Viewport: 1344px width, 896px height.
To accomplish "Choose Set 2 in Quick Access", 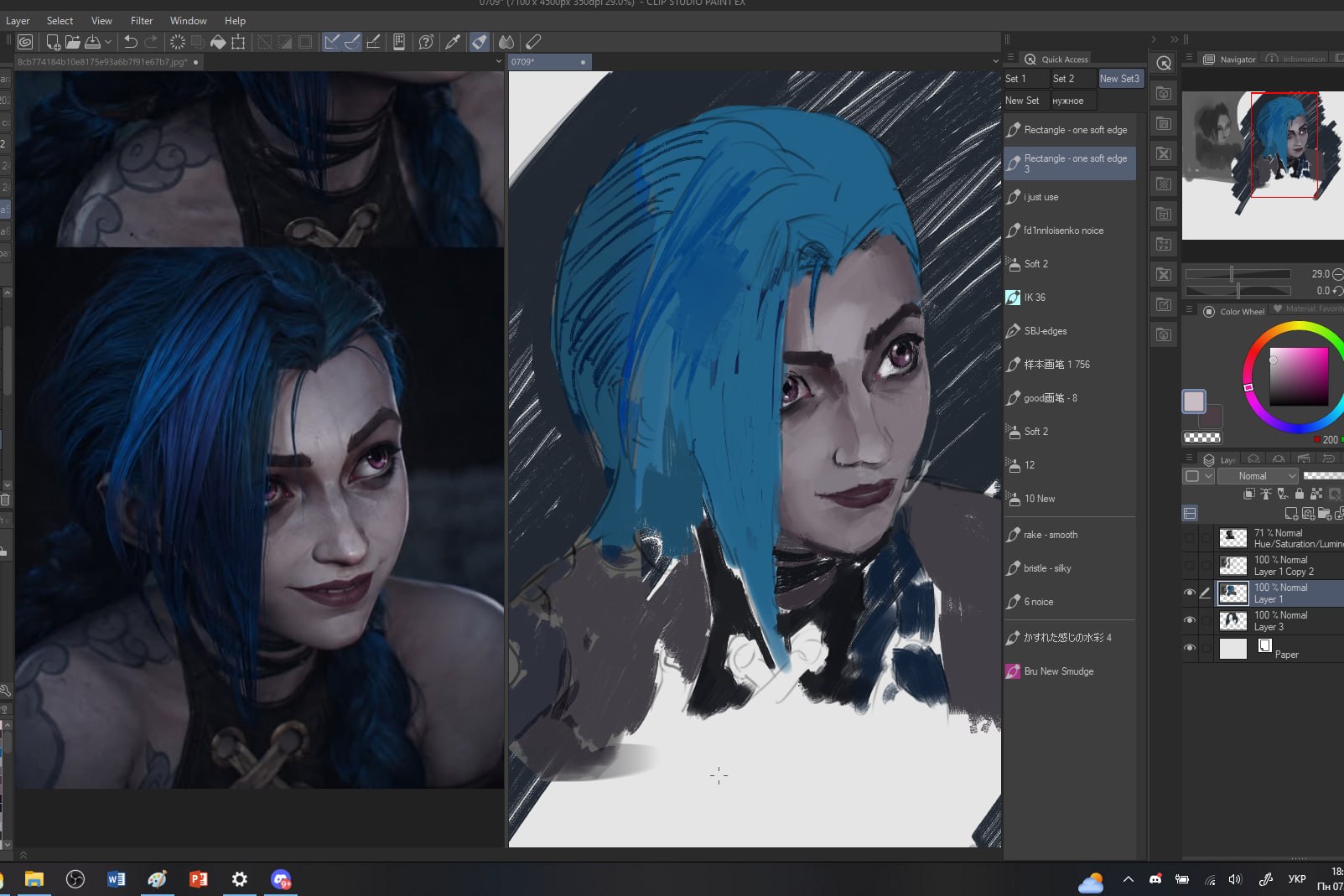I will (x=1074, y=79).
